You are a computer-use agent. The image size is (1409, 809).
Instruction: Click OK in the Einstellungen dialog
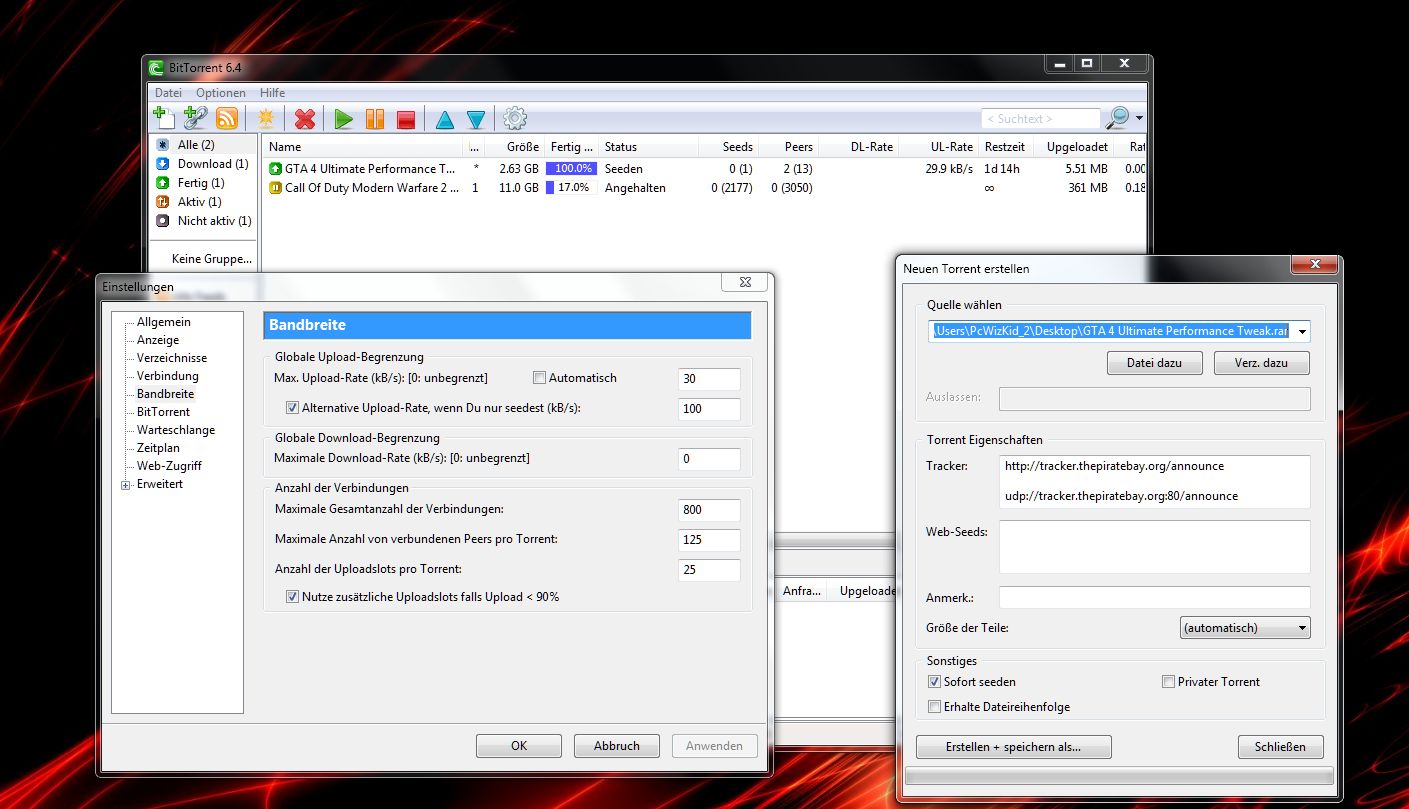pyautogui.click(x=519, y=746)
